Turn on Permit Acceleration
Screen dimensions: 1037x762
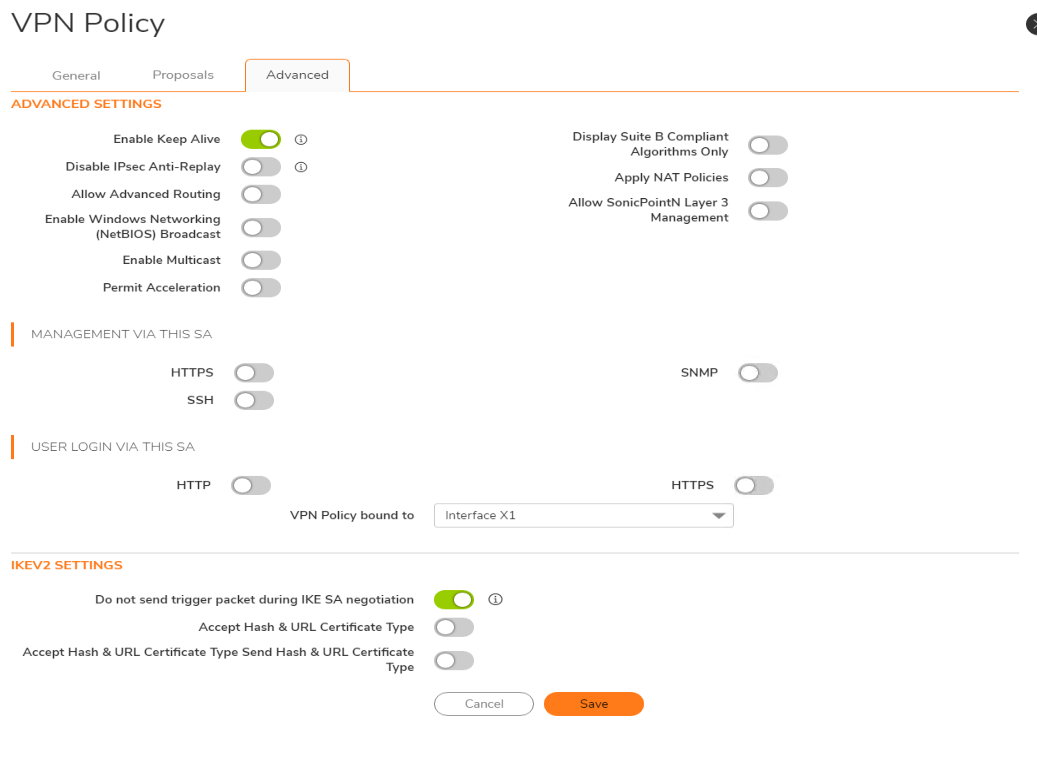click(x=261, y=288)
